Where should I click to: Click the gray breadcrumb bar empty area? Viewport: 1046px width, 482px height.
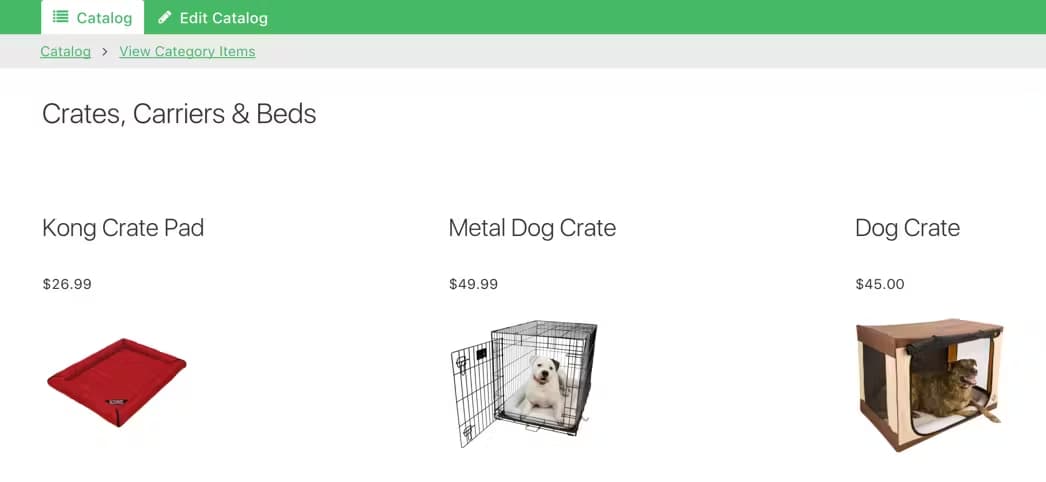[650, 51]
